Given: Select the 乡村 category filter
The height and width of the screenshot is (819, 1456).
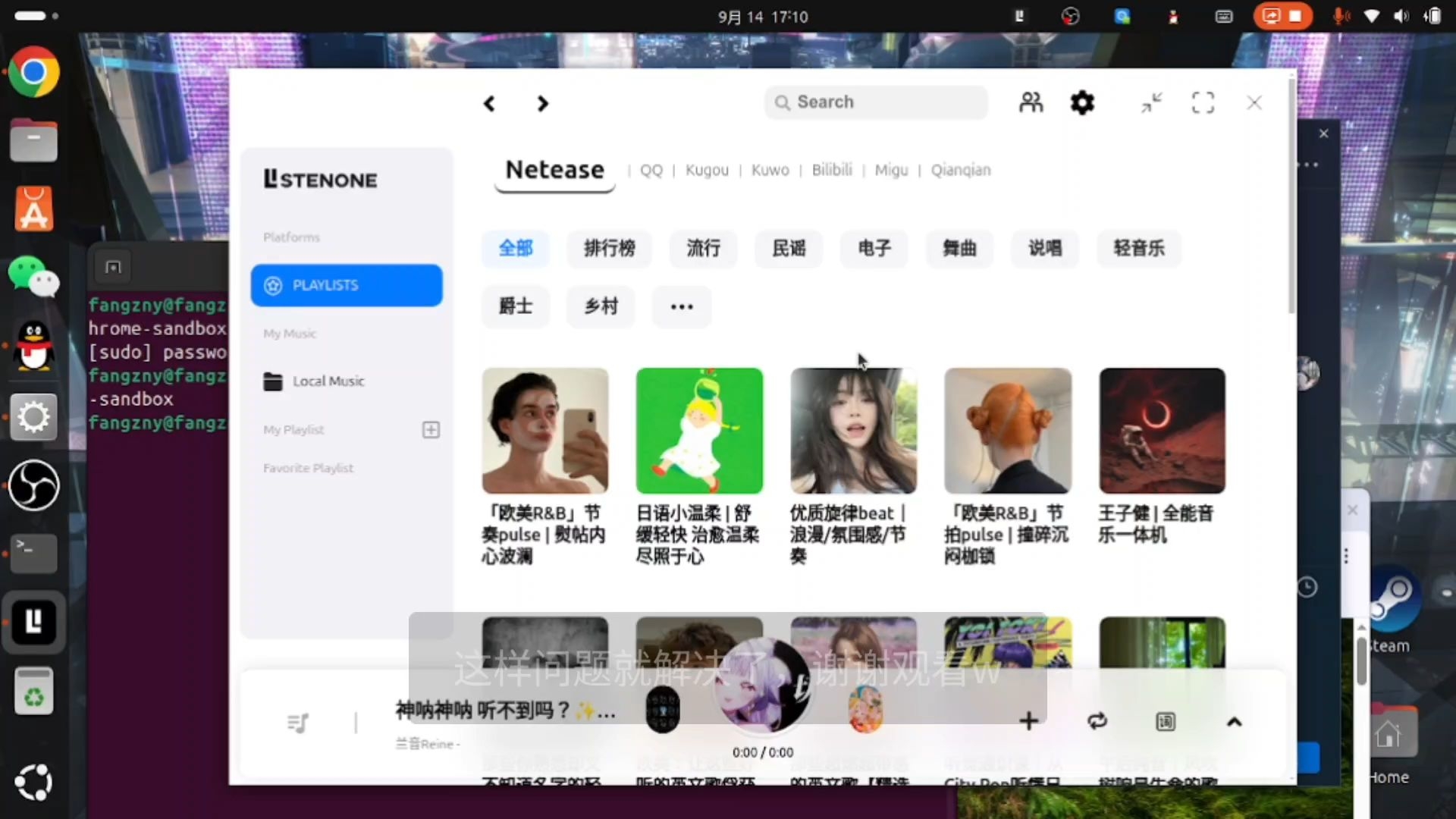Looking at the screenshot, I should click(601, 306).
